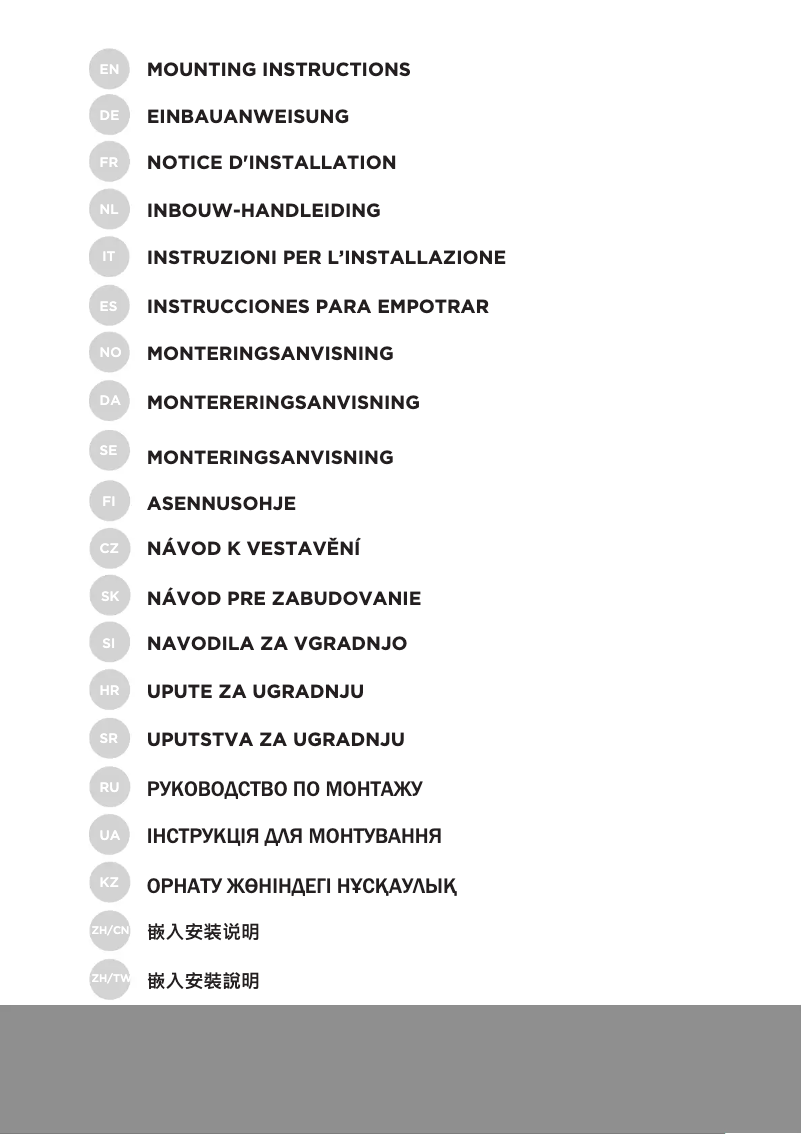Select the IT language circle icon
The width and height of the screenshot is (802, 1134).
(109, 257)
